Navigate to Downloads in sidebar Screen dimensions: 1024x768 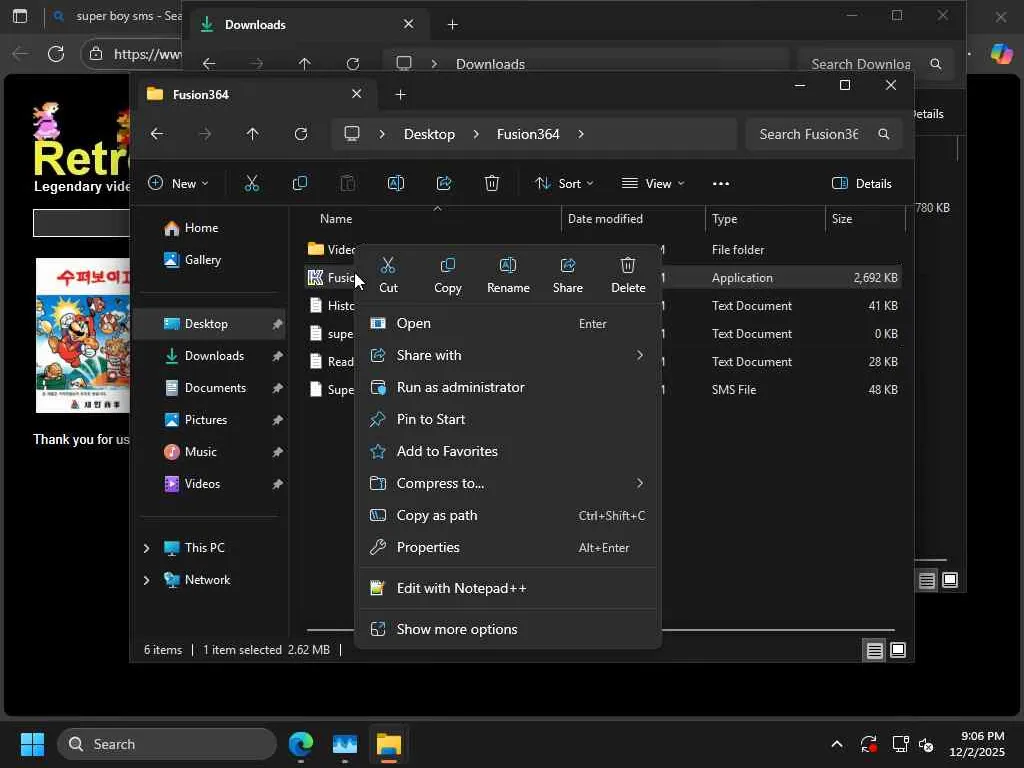click(x=214, y=356)
